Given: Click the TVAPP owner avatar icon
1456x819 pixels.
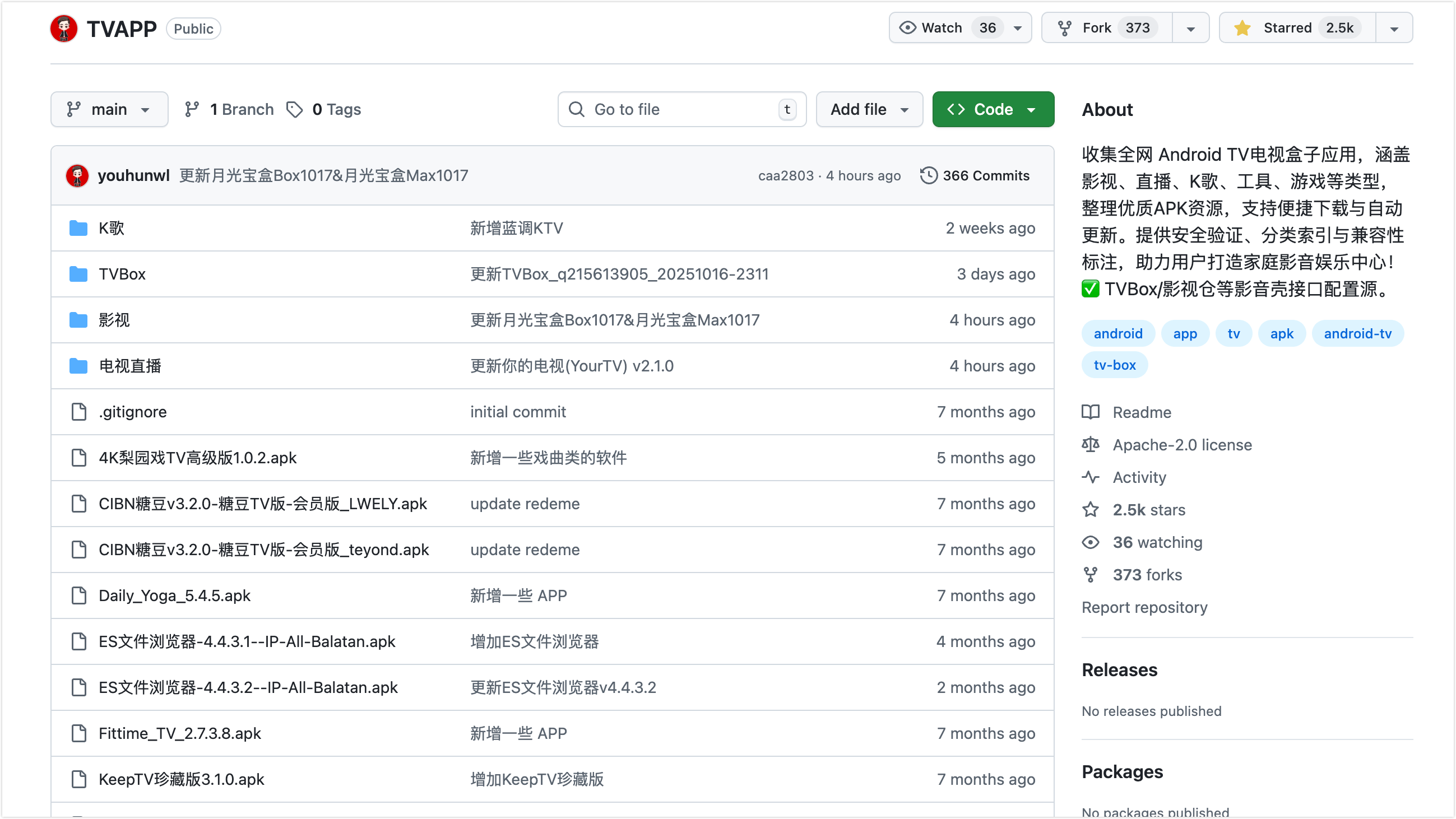Looking at the screenshot, I should tap(64, 28).
